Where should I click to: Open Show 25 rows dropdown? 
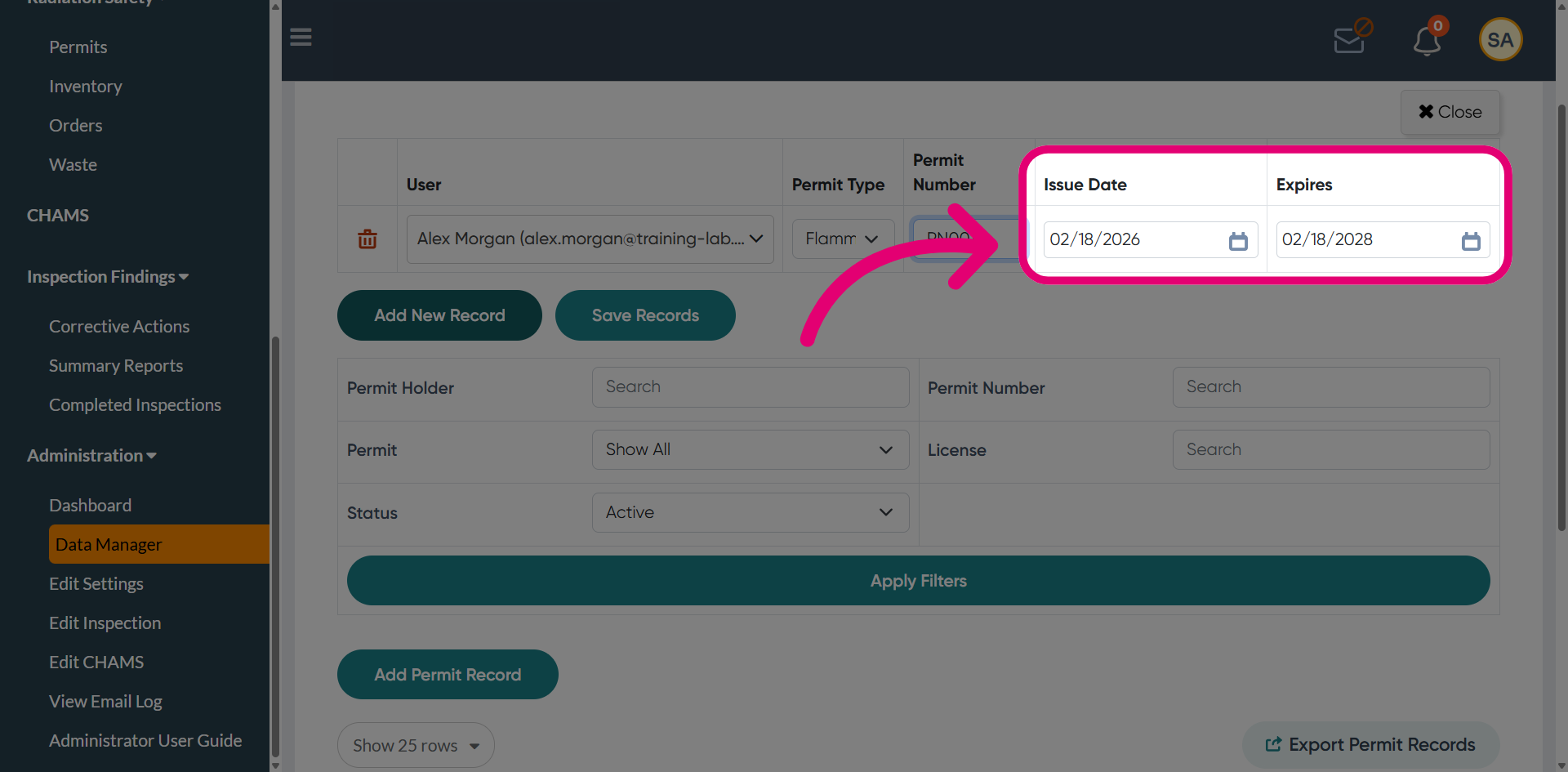coord(416,745)
